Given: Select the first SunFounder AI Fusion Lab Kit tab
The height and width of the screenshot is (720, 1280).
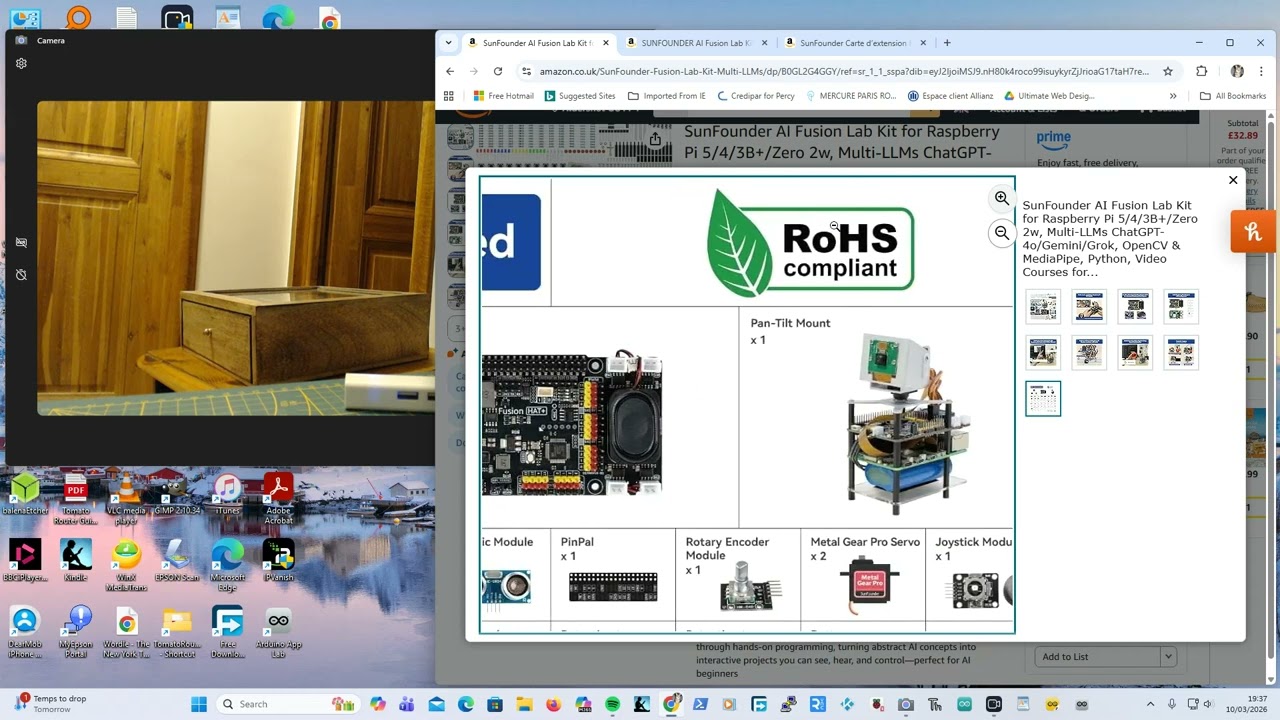Looking at the screenshot, I should coord(538,43).
